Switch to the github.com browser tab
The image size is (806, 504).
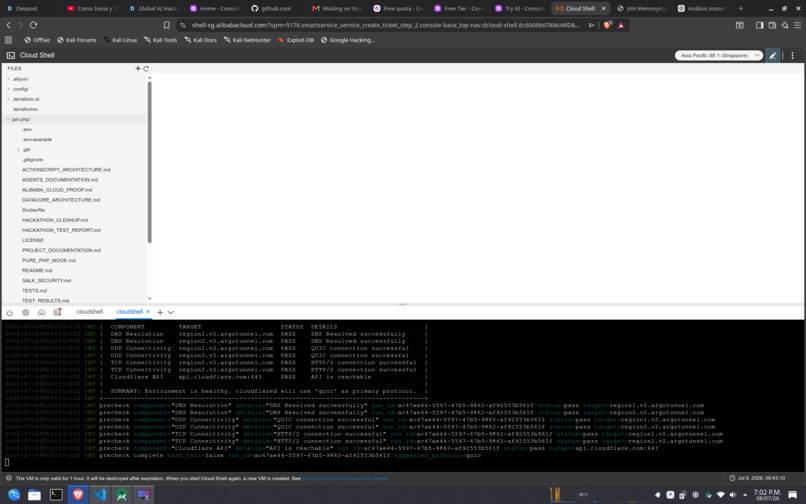pyautogui.click(x=276, y=8)
